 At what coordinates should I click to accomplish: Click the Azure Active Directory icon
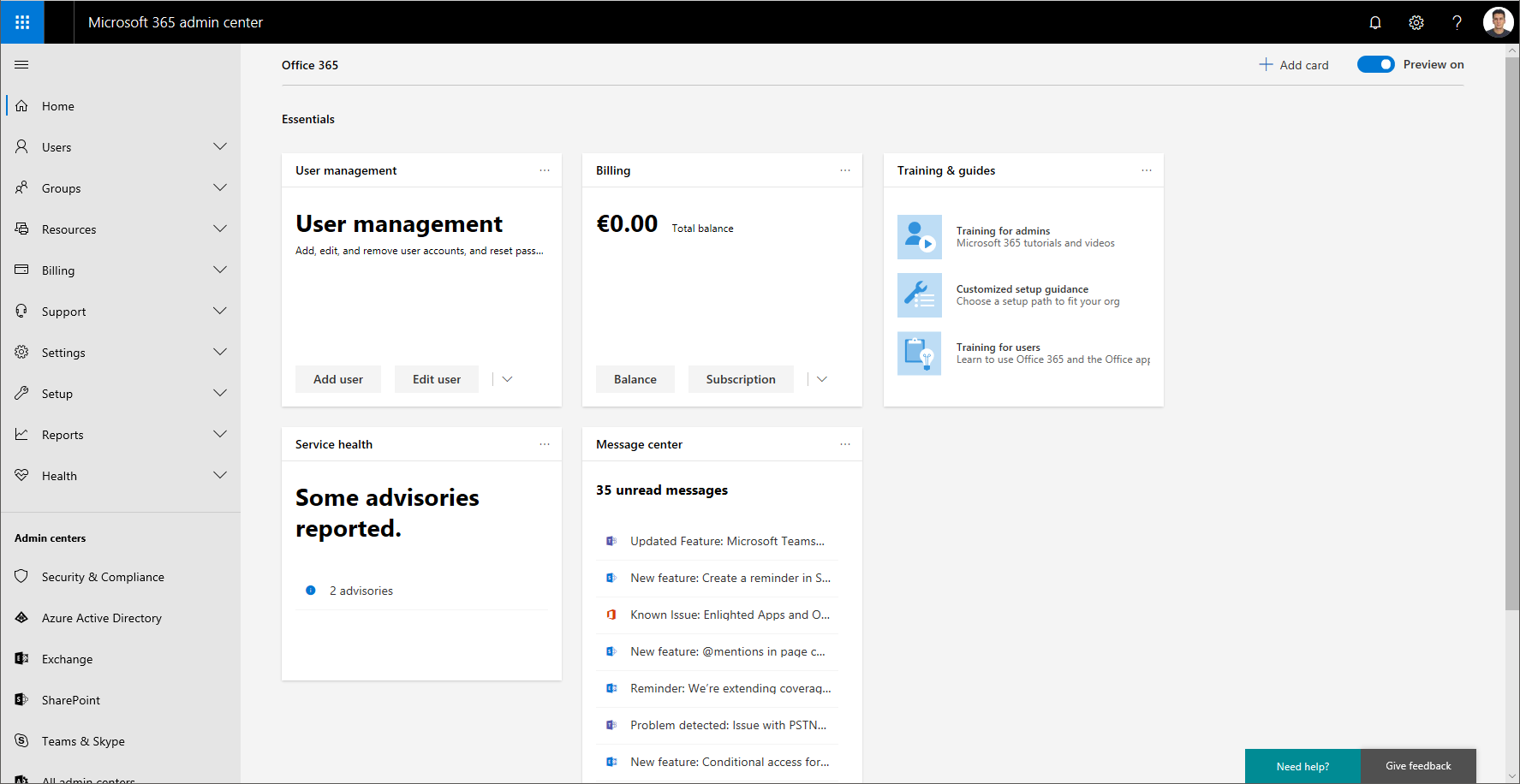[22, 617]
